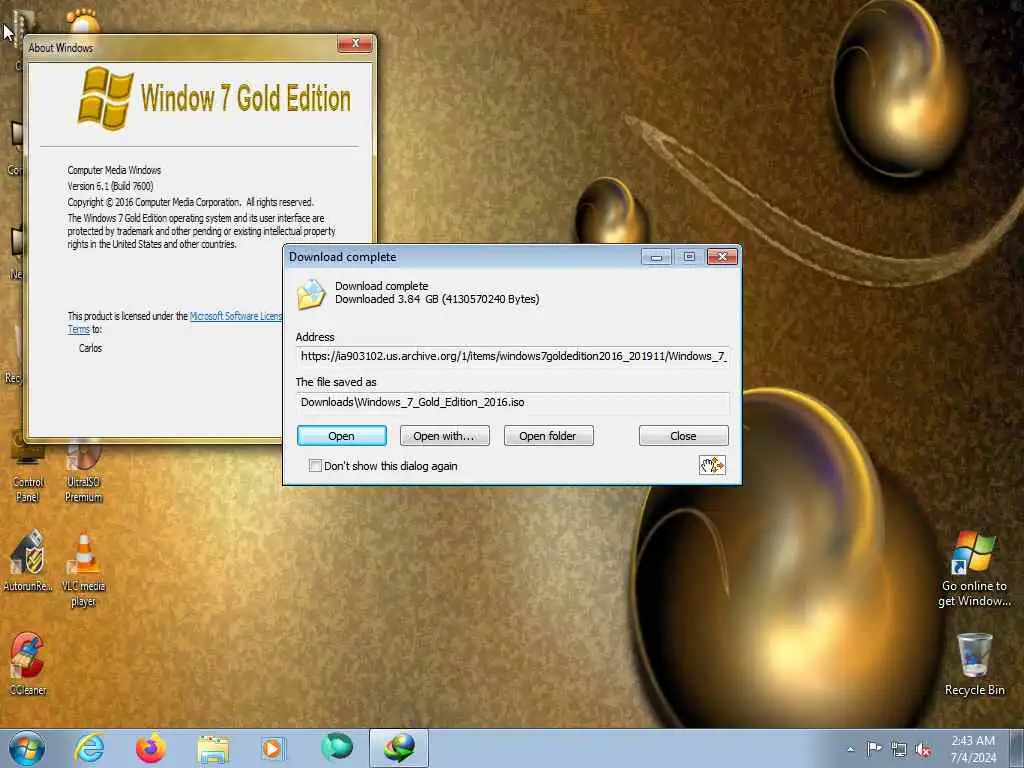
Task: Click Show desktop strip beside the clock
Action: 1016,748
